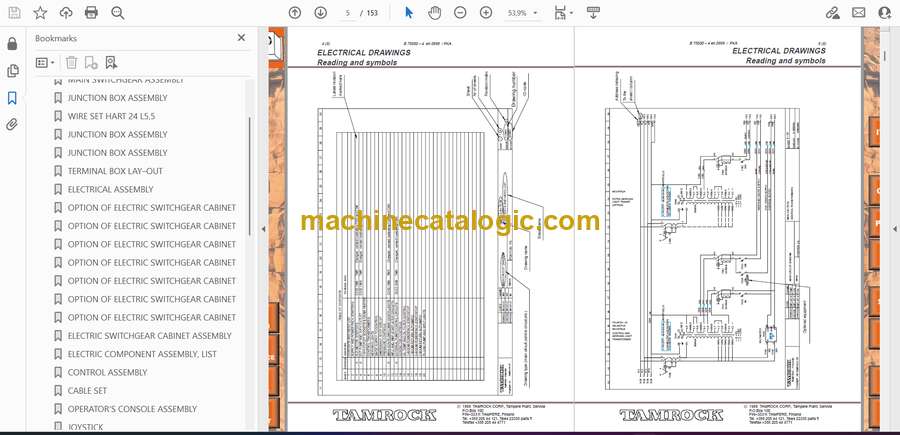900x435 pixels.
Task: Open the CABLE SET bookmark
Action: pos(87,391)
